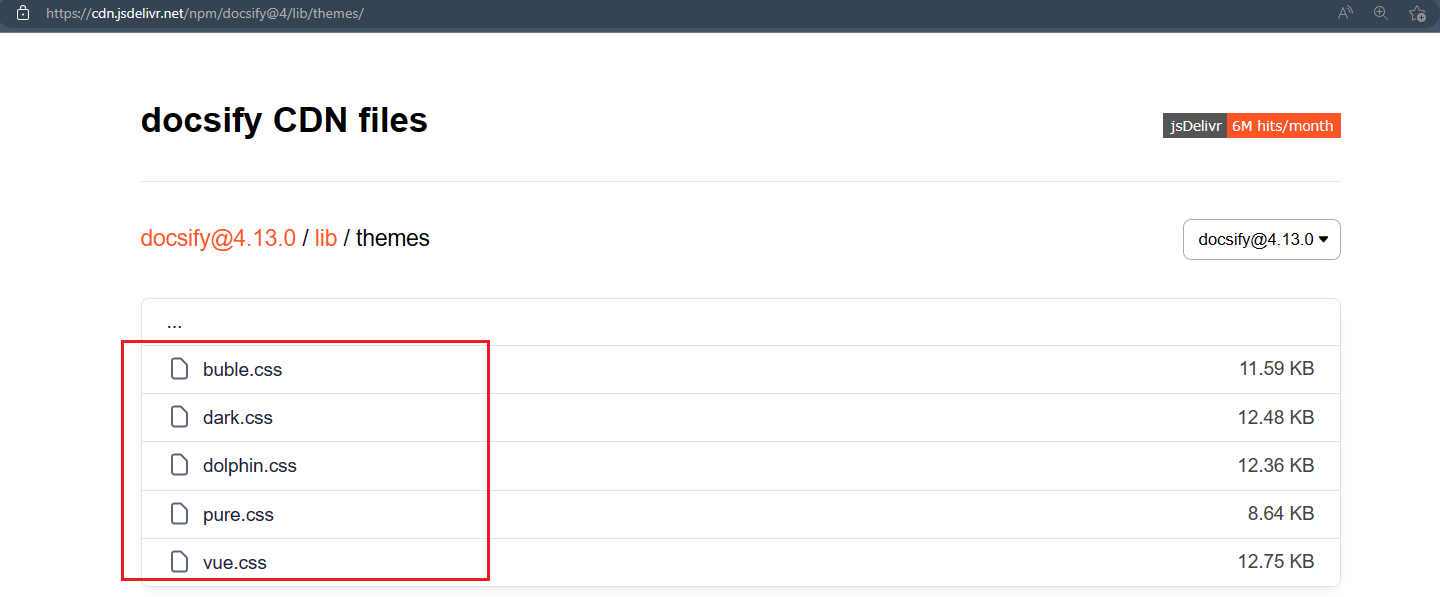
Task: Click the buble.css file icon
Action: click(179, 369)
